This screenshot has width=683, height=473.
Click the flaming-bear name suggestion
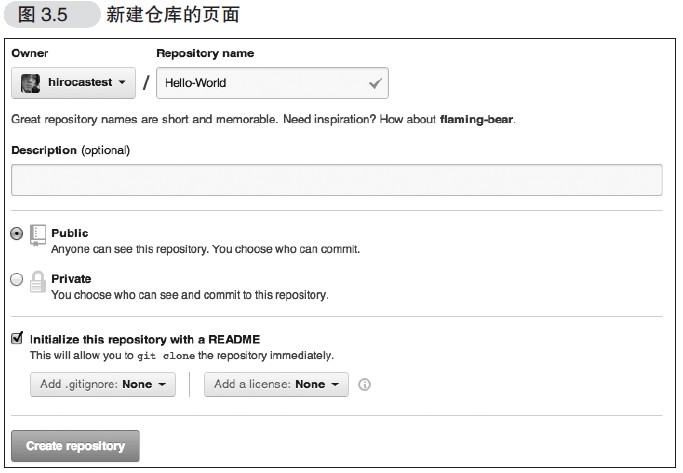pyautogui.click(x=476, y=119)
